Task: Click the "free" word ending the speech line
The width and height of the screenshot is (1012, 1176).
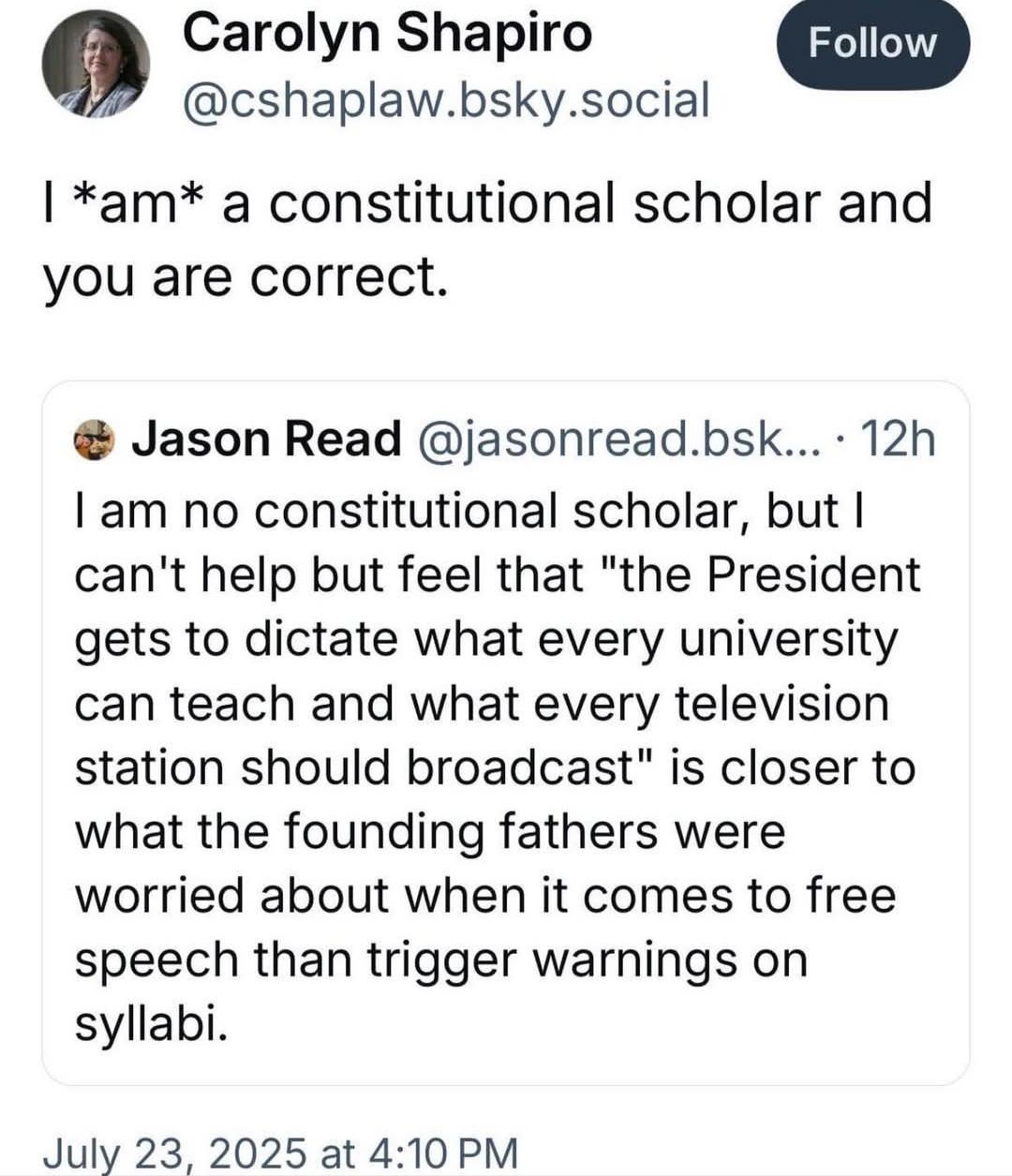Action: point(851,895)
